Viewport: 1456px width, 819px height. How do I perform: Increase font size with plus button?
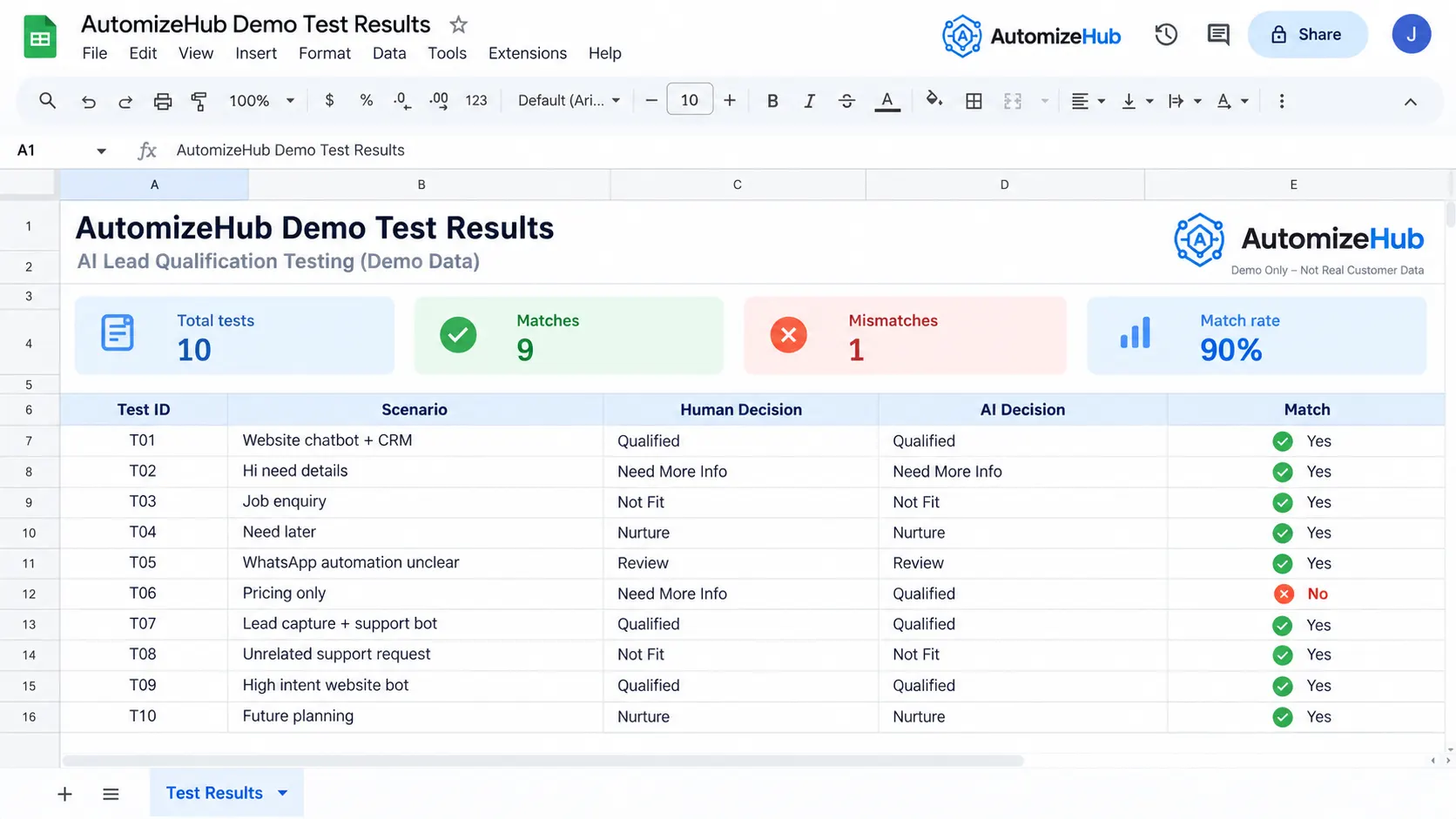(x=730, y=101)
